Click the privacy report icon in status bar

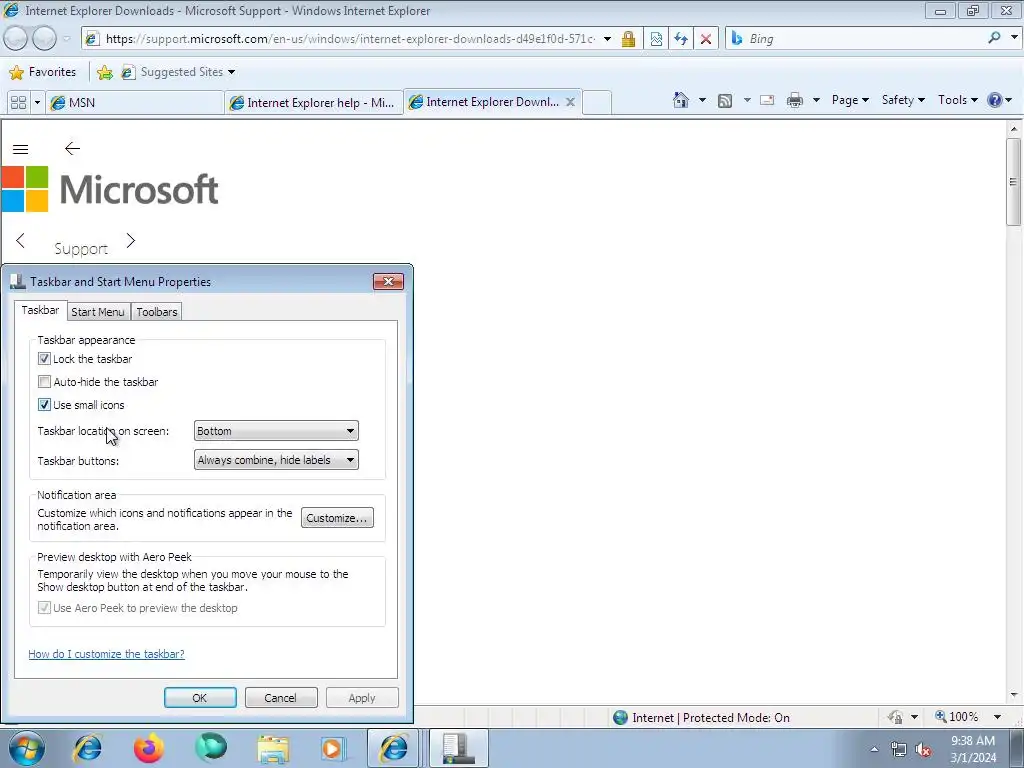pos(895,717)
